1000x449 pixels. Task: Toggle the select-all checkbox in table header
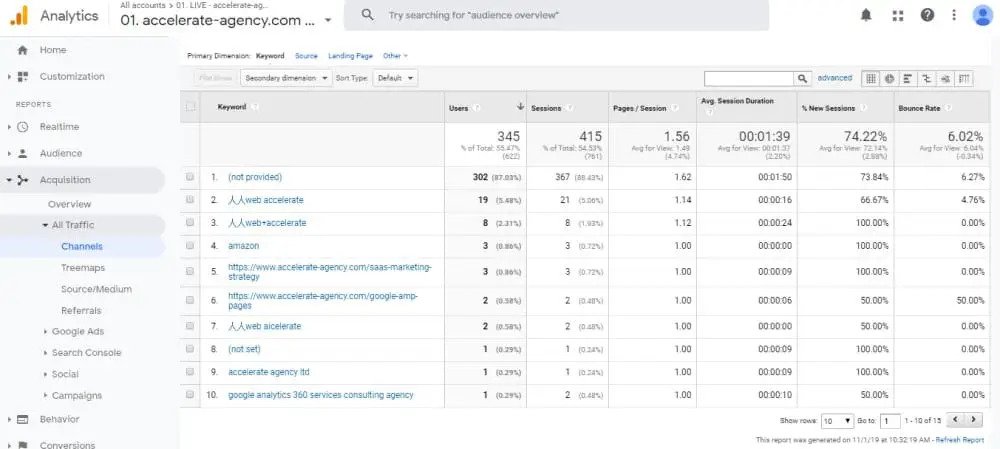190,107
